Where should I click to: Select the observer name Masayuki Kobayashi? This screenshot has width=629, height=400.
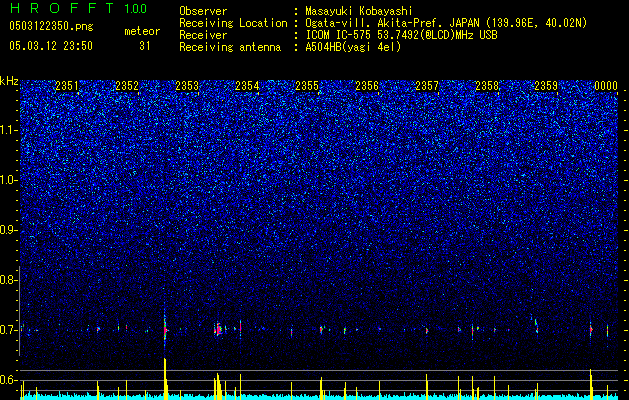359,11
